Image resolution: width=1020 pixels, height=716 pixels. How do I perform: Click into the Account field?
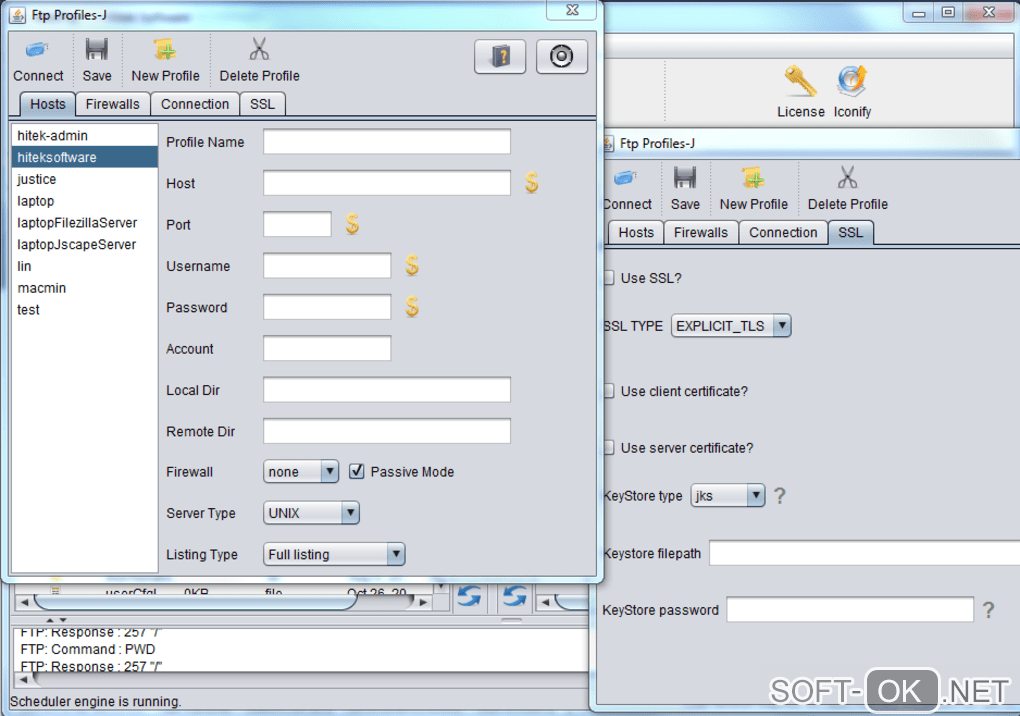tap(327, 348)
